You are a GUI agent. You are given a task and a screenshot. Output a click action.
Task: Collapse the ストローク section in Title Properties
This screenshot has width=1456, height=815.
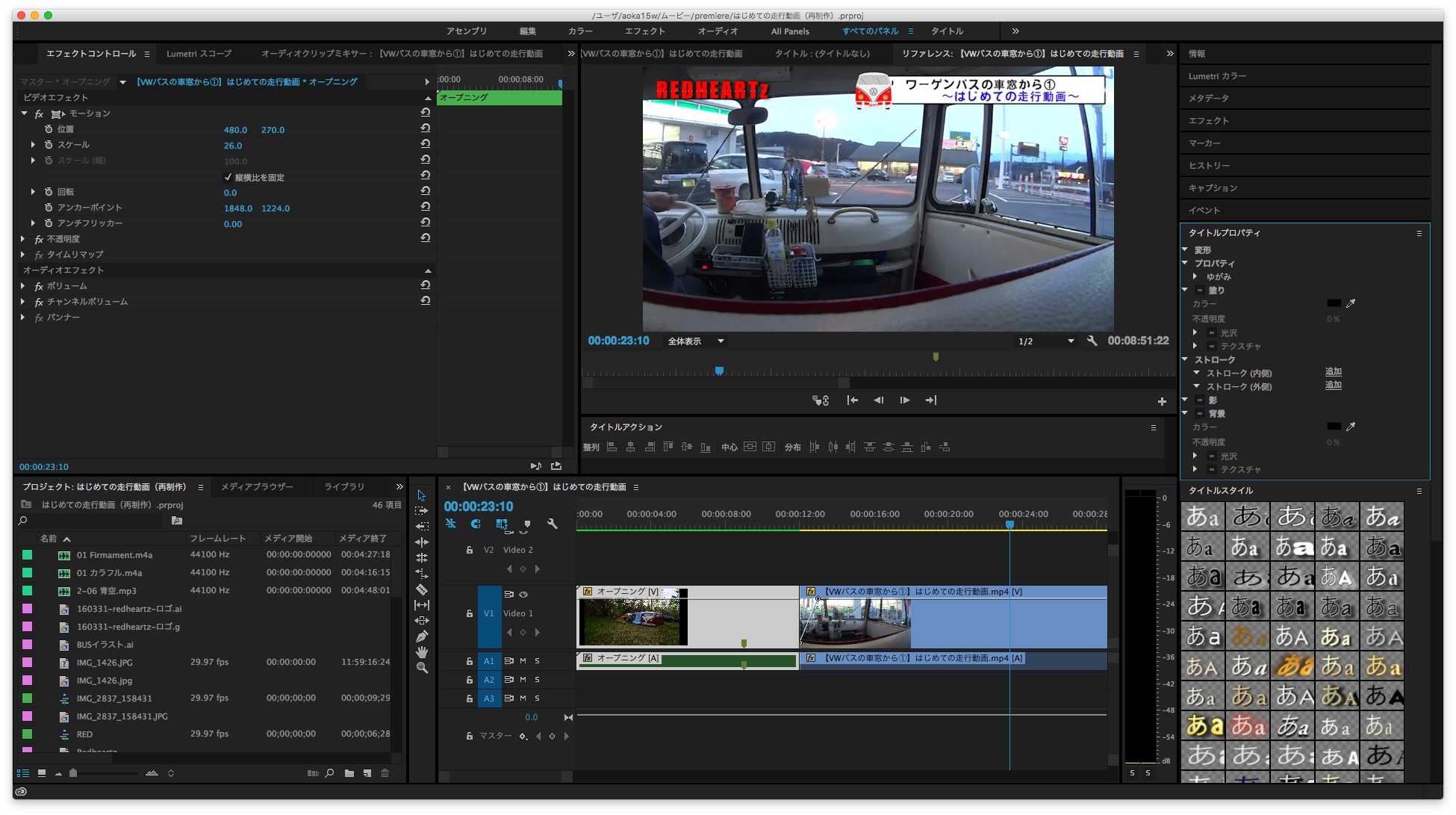(x=1185, y=359)
